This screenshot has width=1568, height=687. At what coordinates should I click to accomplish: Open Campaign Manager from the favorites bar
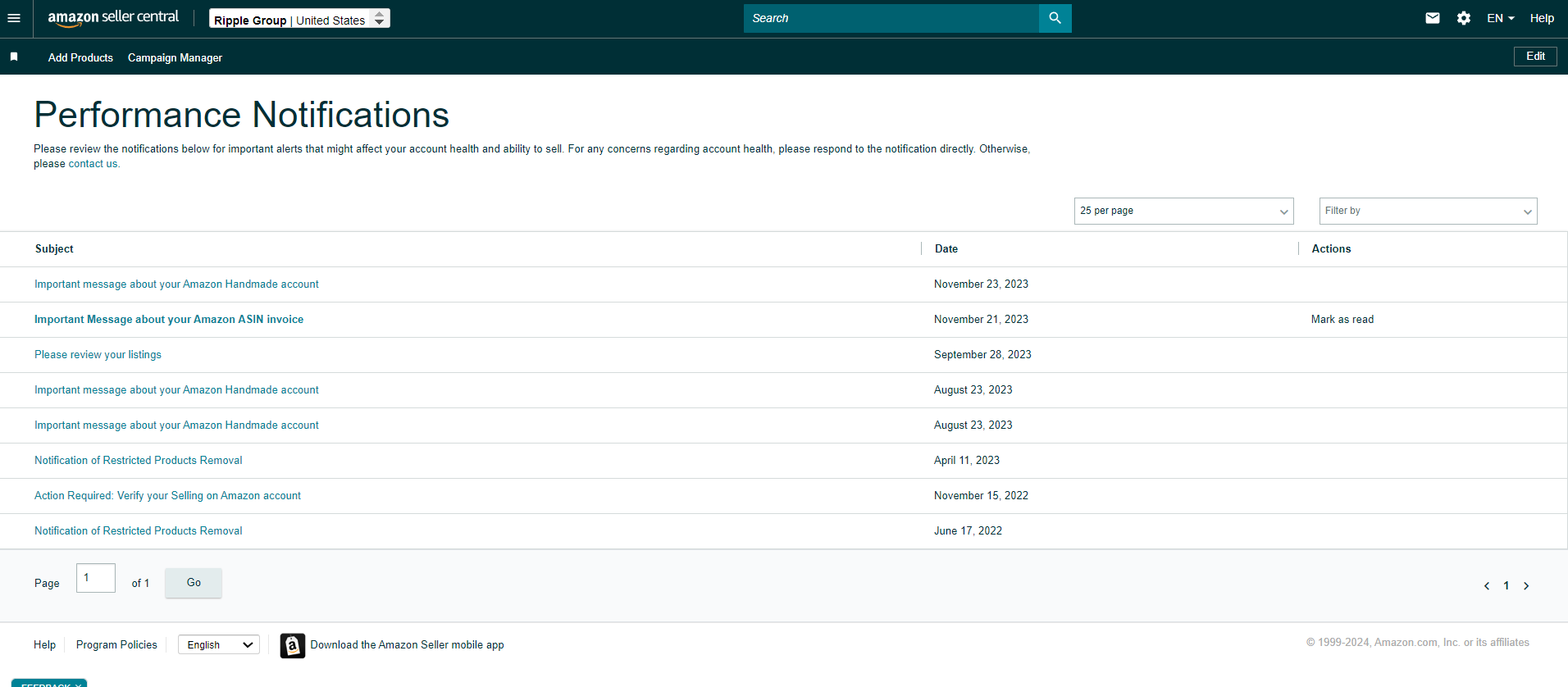(x=175, y=57)
